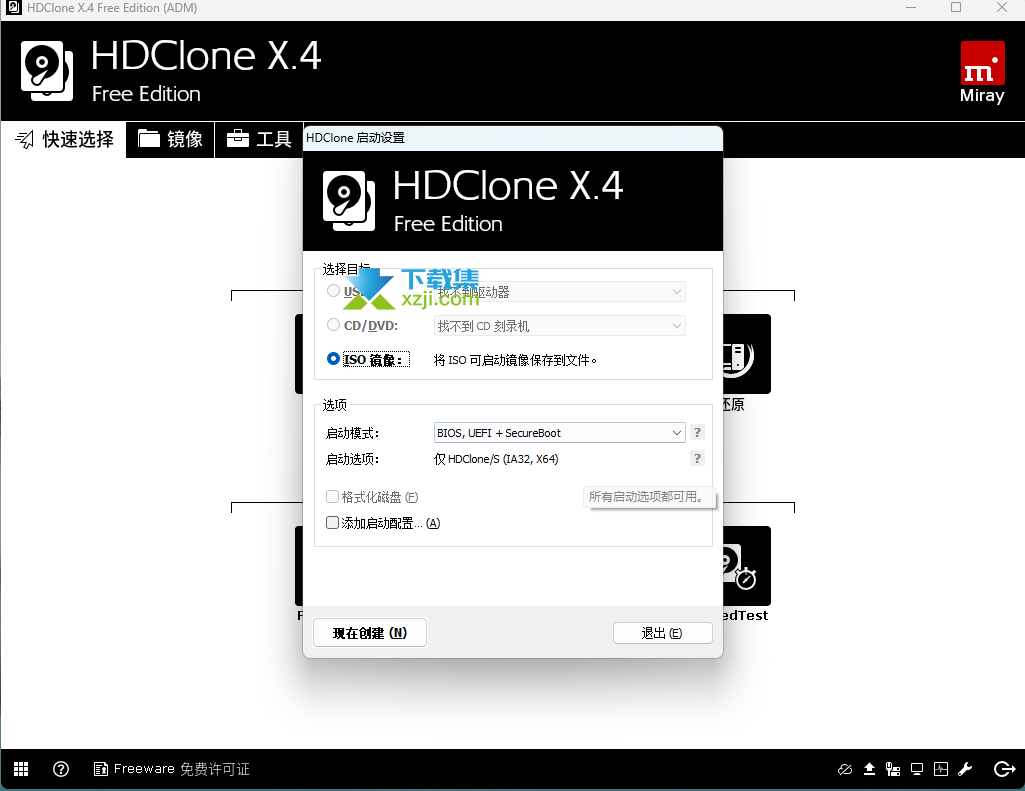Screen dimensions: 1025x791
Task: Click the help icon beside 启动选项
Action: [x=697, y=458]
